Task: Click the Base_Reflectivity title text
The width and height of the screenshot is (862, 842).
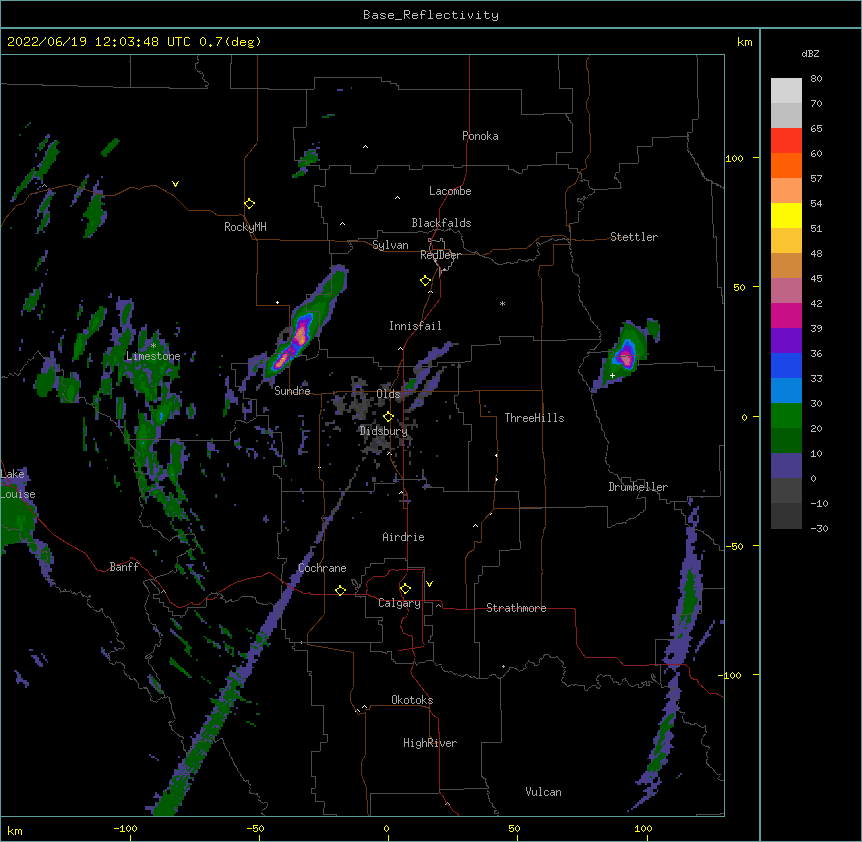Action: coord(430,15)
